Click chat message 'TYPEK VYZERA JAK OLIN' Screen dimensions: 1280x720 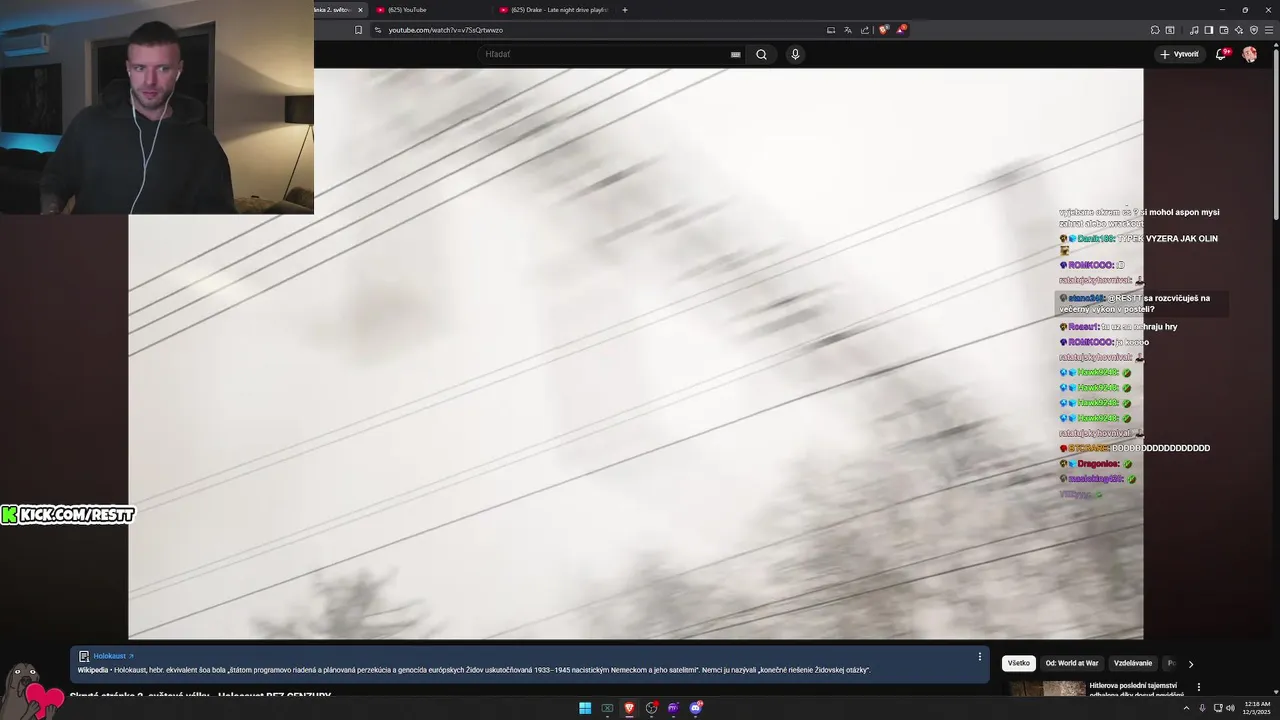1167,239
